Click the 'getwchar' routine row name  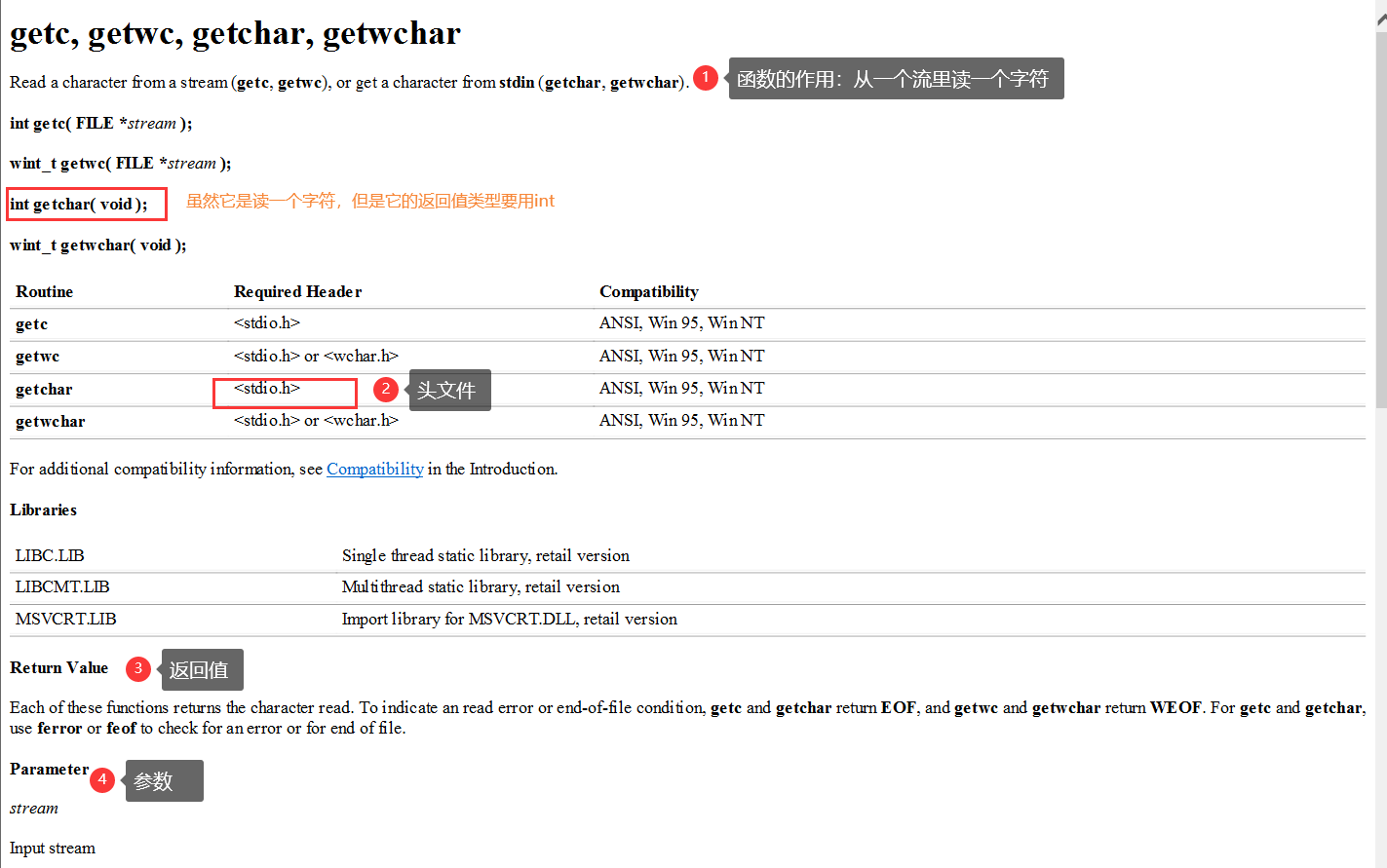coord(51,422)
